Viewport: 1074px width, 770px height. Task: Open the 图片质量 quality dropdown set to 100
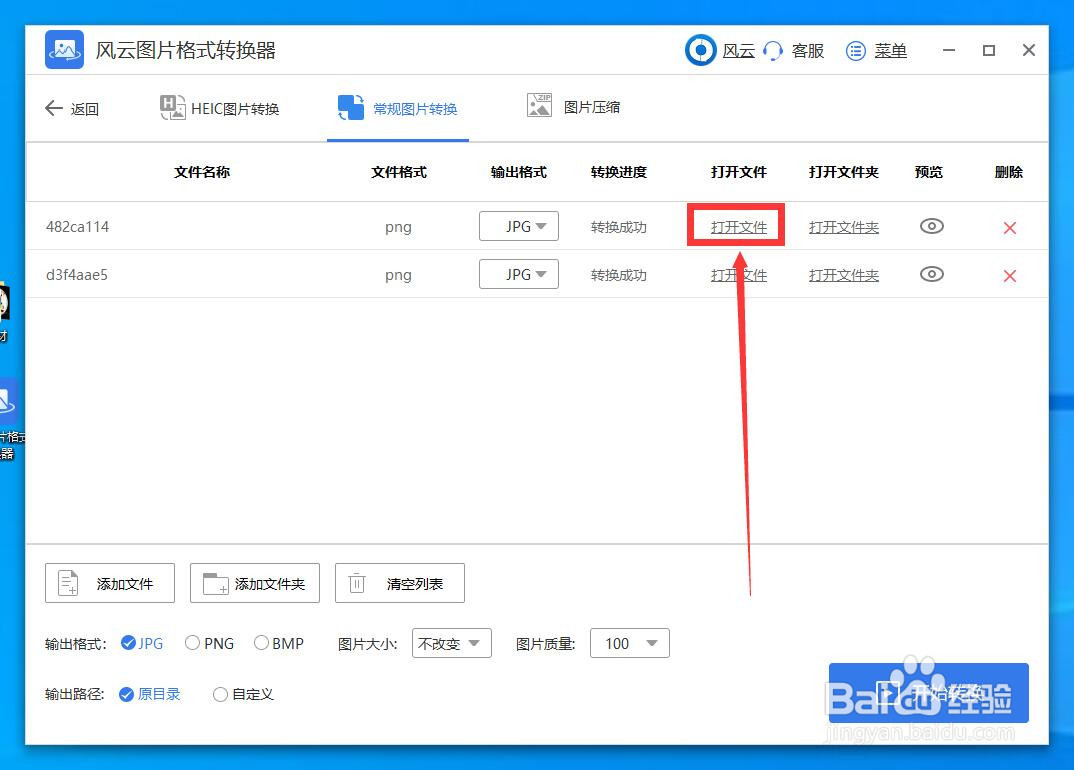630,643
